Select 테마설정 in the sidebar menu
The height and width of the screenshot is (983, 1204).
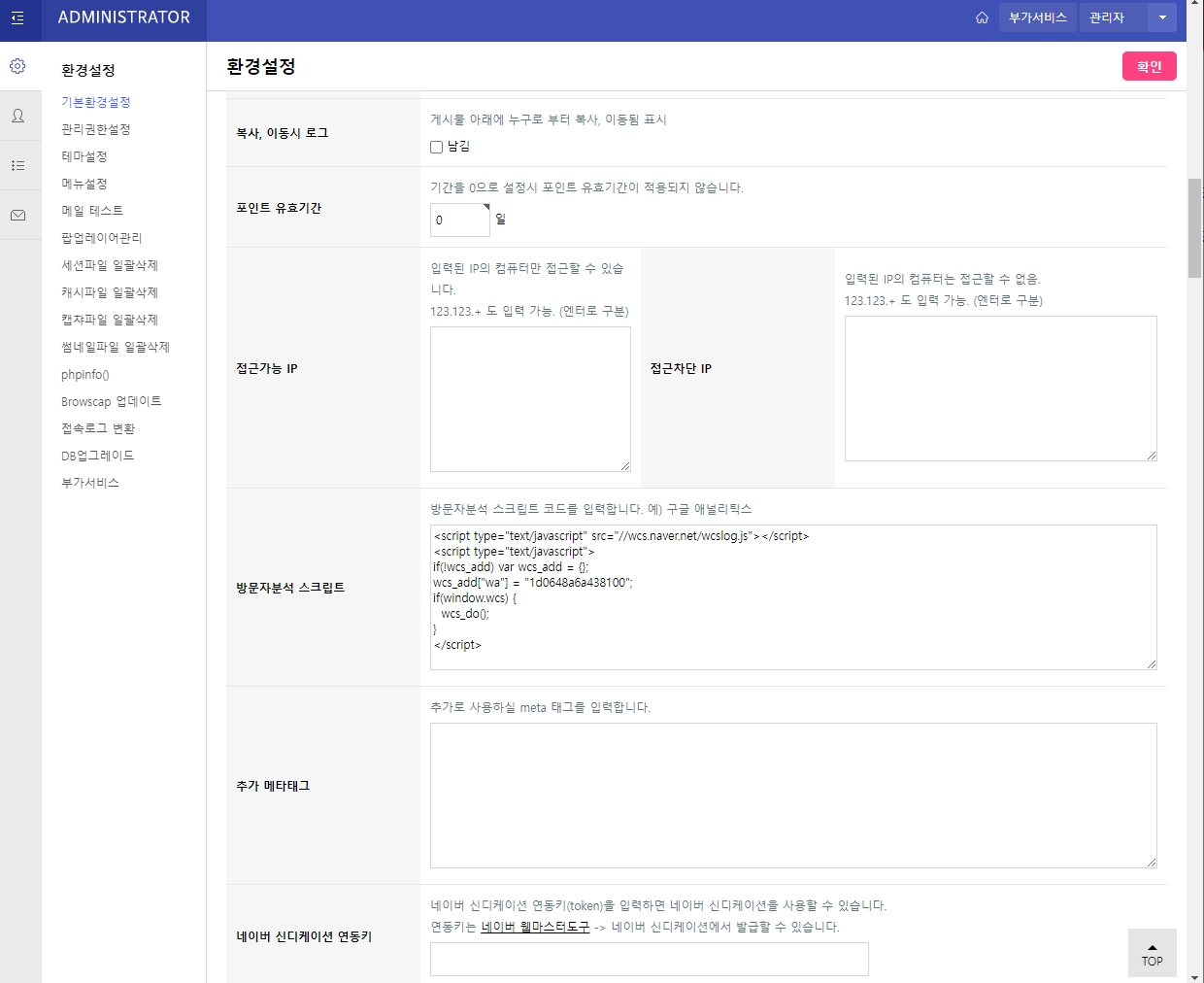coord(84,156)
